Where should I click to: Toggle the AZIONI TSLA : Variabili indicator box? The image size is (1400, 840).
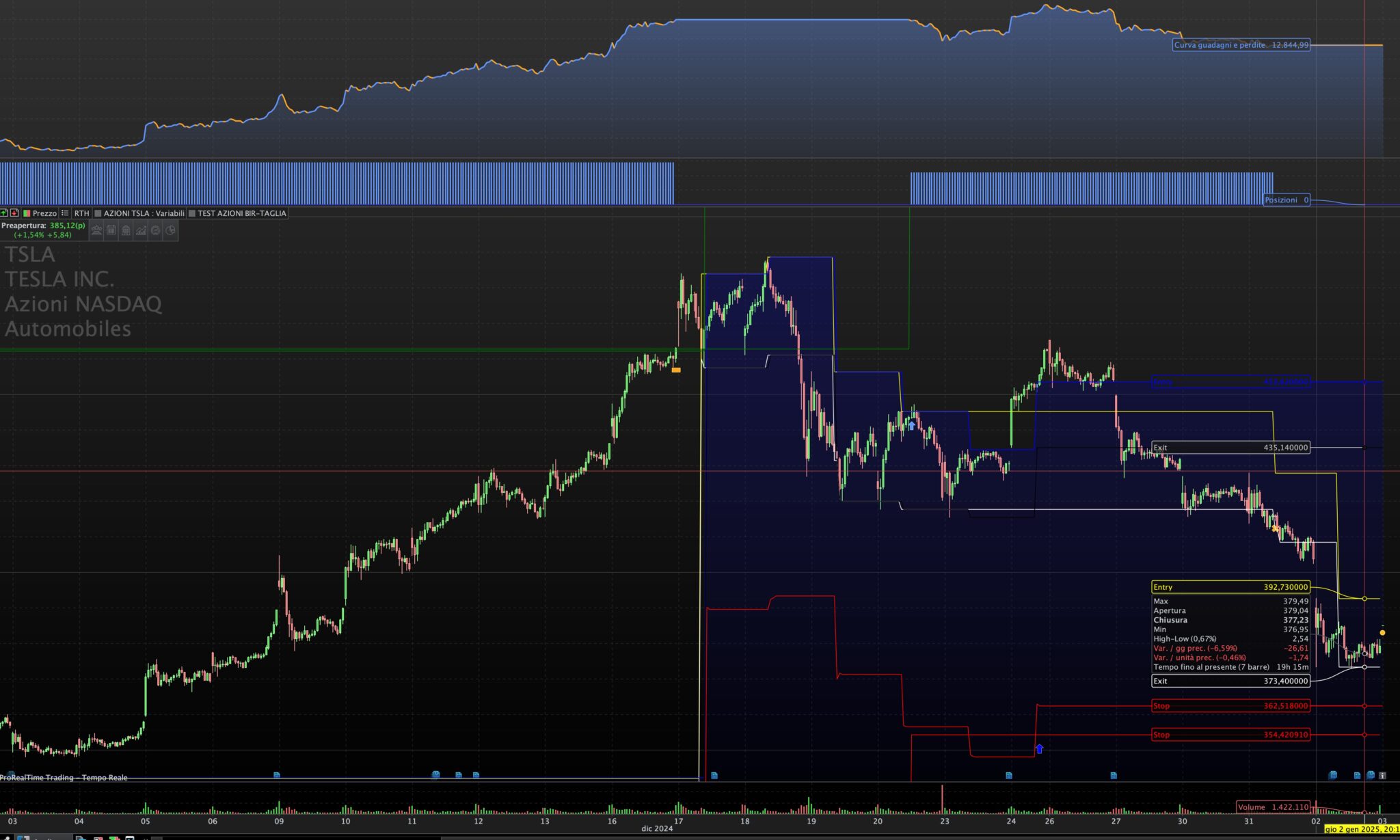140,213
